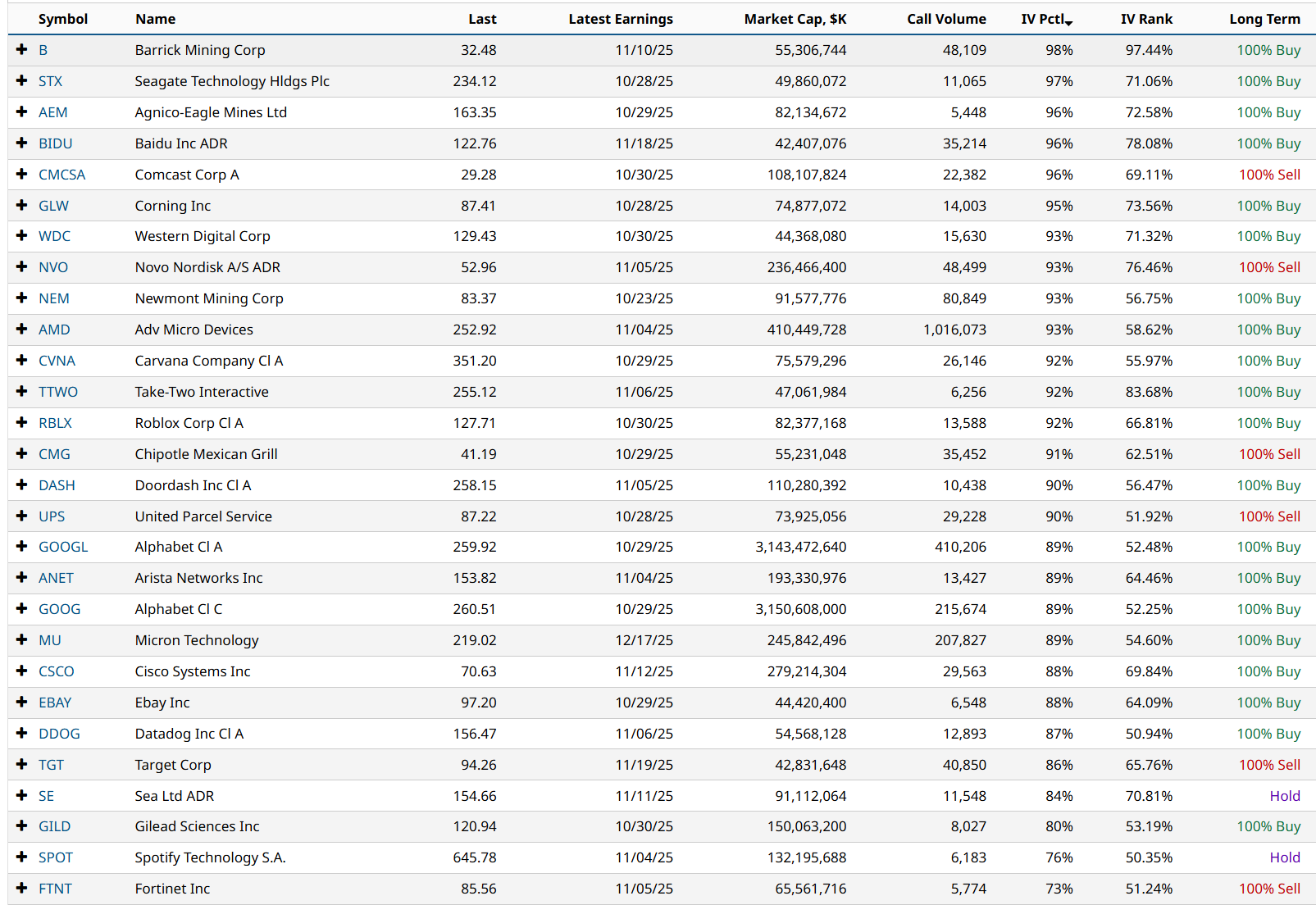Open the BIDU ticker link
The image size is (1316, 905).
coord(55,143)
